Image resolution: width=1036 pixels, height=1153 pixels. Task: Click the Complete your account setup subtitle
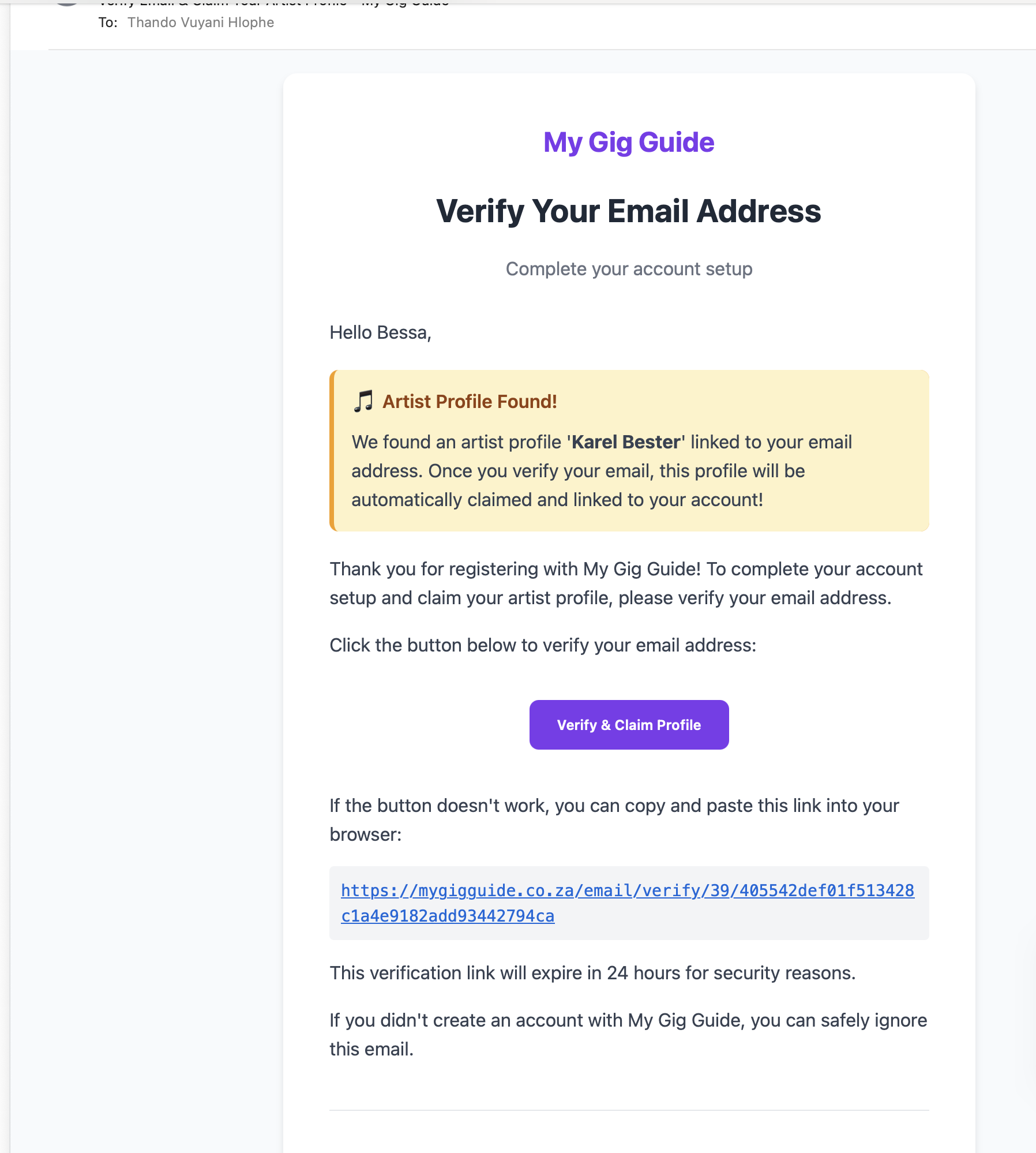(629, 269)
